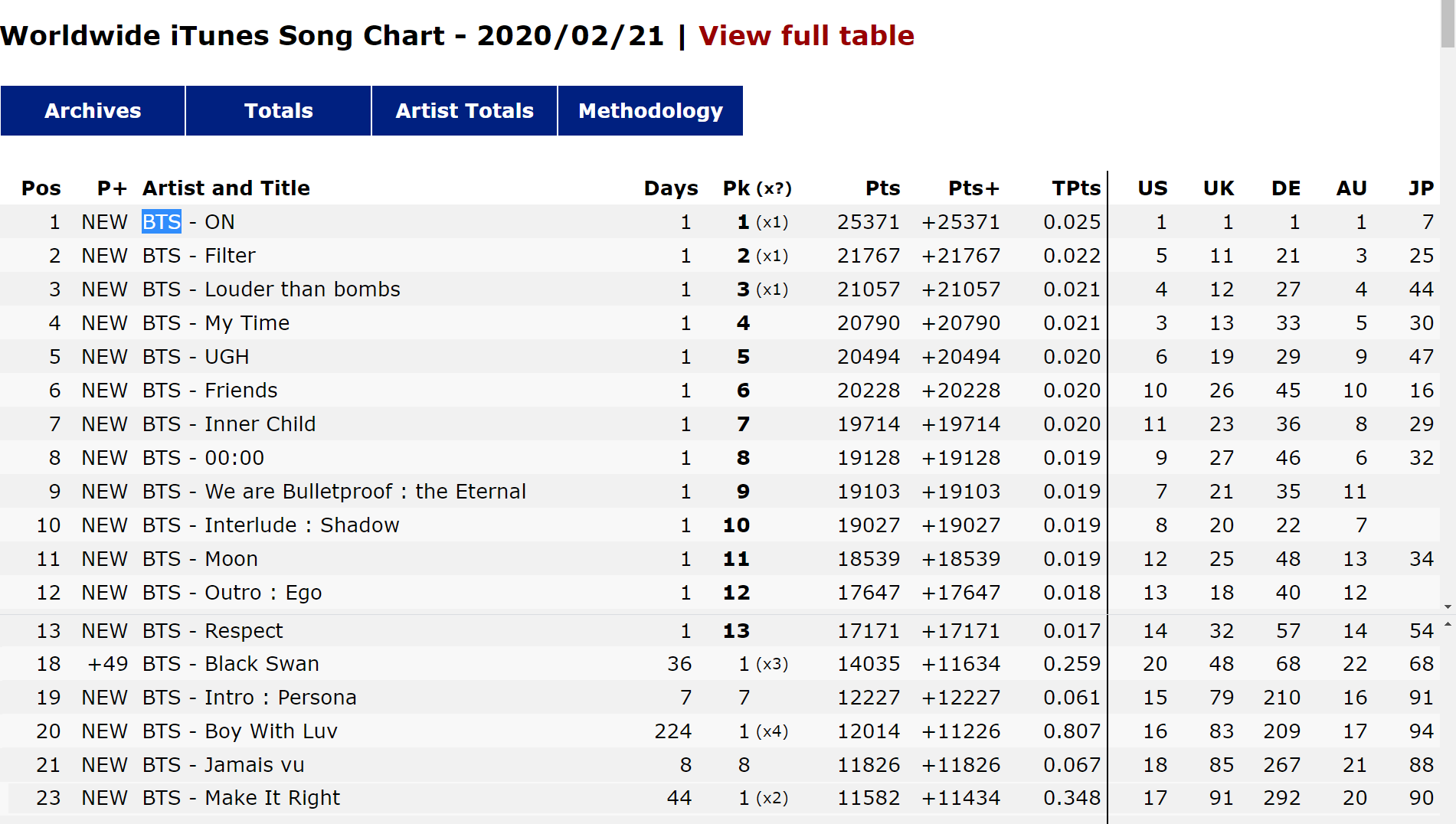Switch to the Totals tab
This screenshot has width=1456, height=824.
(x=279, y=111)
